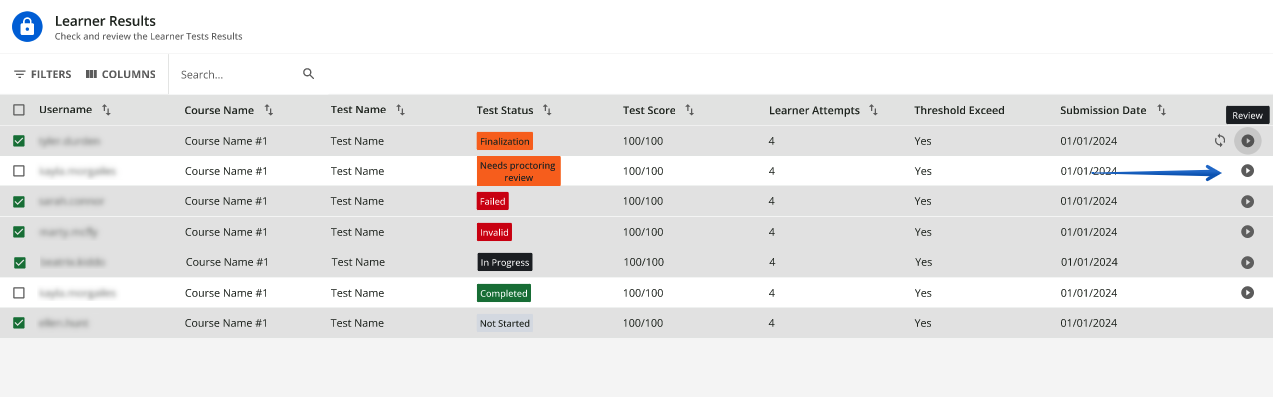
Task: Select the 01/01/2024 date in the Not Started row
Action: coord(1089,323)
